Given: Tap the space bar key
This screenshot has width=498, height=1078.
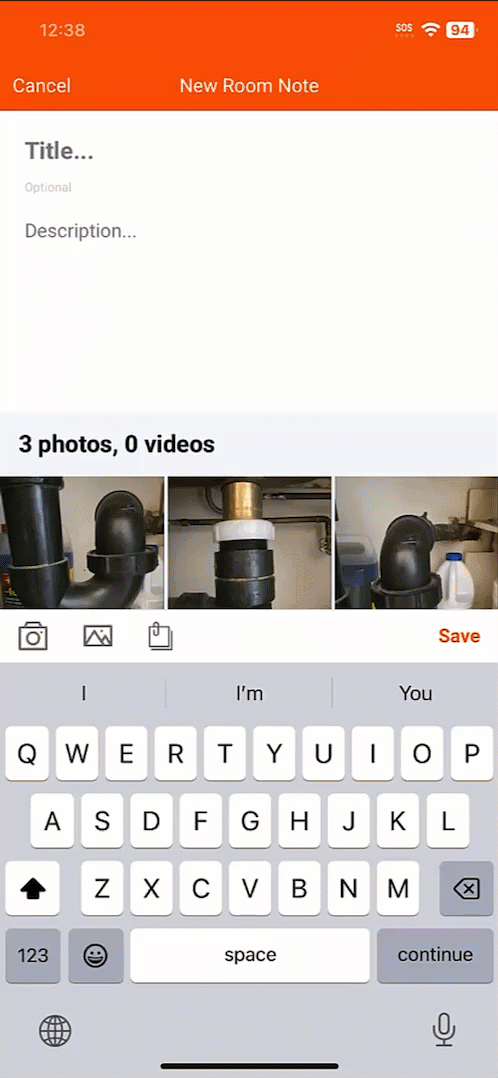Looking at the screenshot, I should point(250,955).
